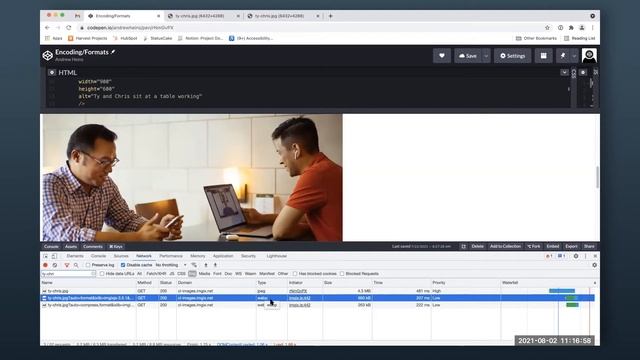Switch to DevTools Application tab
The height and width of the screenshot is (360, 640).
[x=223, y=256]
